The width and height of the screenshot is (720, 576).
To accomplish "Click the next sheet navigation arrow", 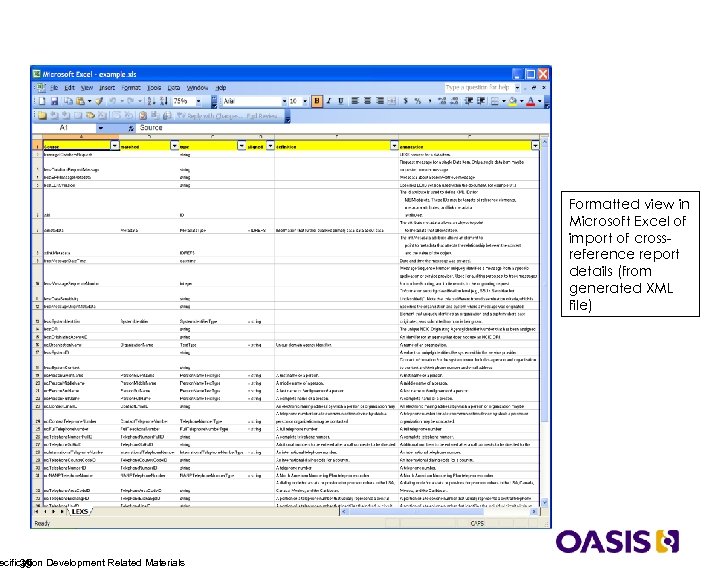I will [x=54, y=511].
